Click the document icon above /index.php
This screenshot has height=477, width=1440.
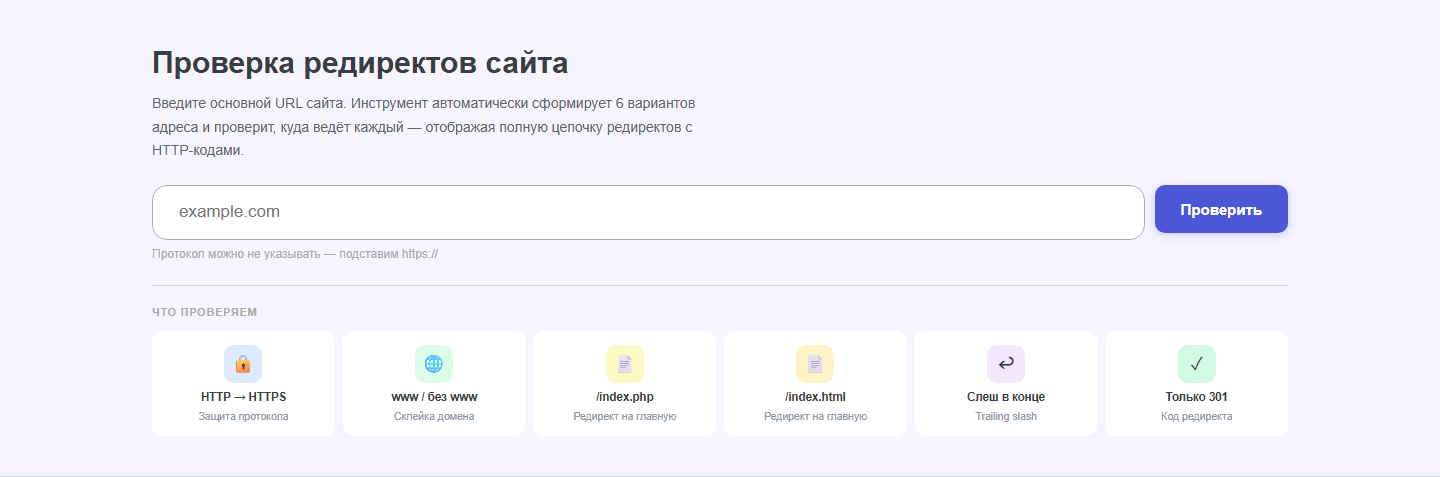(x=625, y=364)
